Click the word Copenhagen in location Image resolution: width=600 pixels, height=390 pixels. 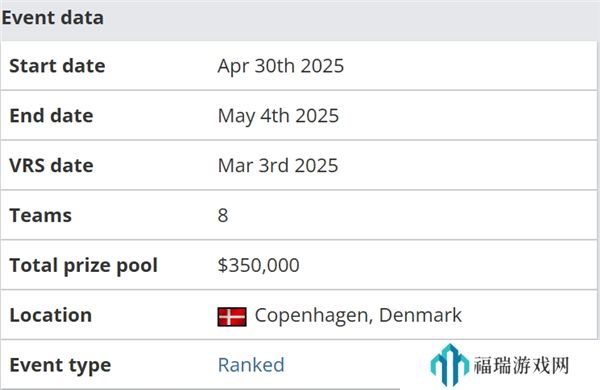pyautogui.click(x=314, y=316)
